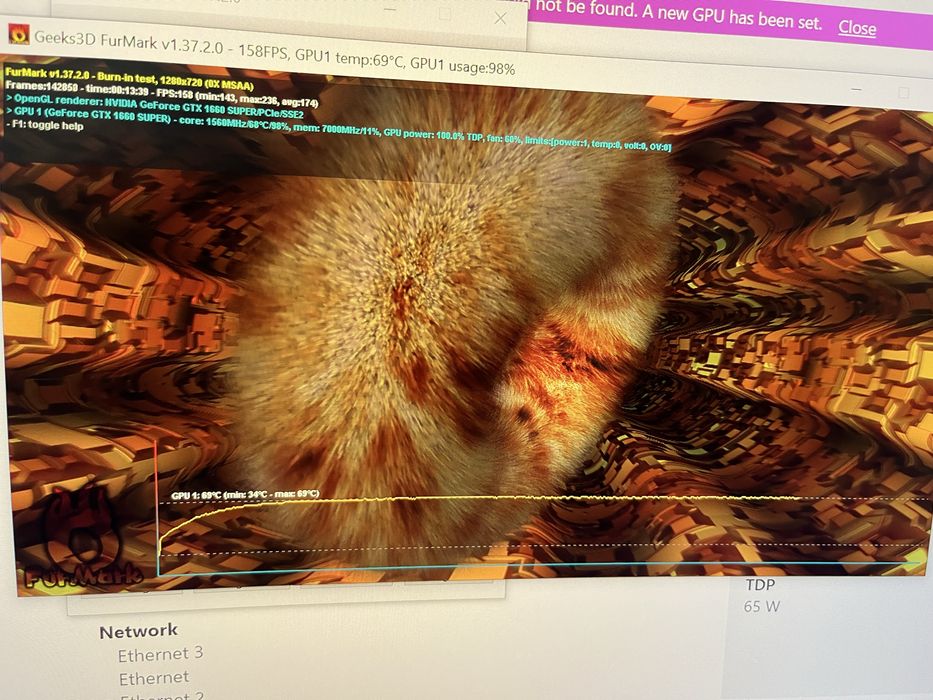This screenshot has height=700, width=933.
Task: Click the Network section heading
Action: (x=139, y=631)
